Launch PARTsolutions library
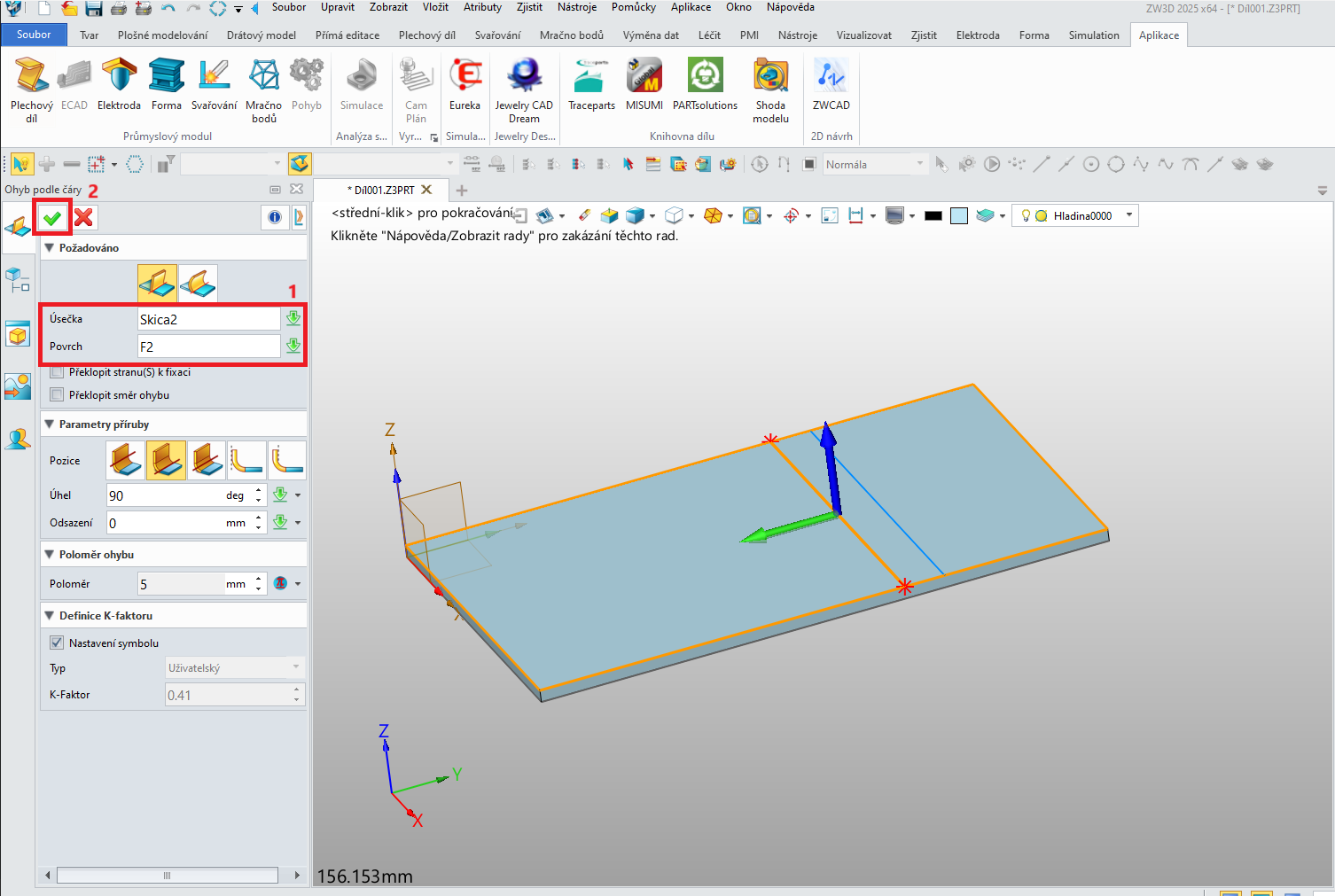1335x896 pixels. (x=705, y=84)
